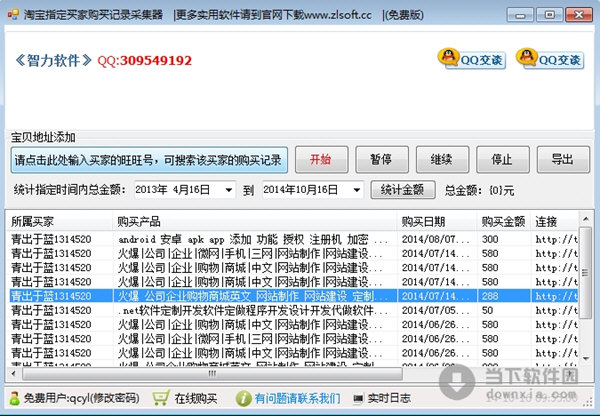Click the date cell 2014/08/07
Viewport: 600px width, 416px height.
[x=435, y=239]
